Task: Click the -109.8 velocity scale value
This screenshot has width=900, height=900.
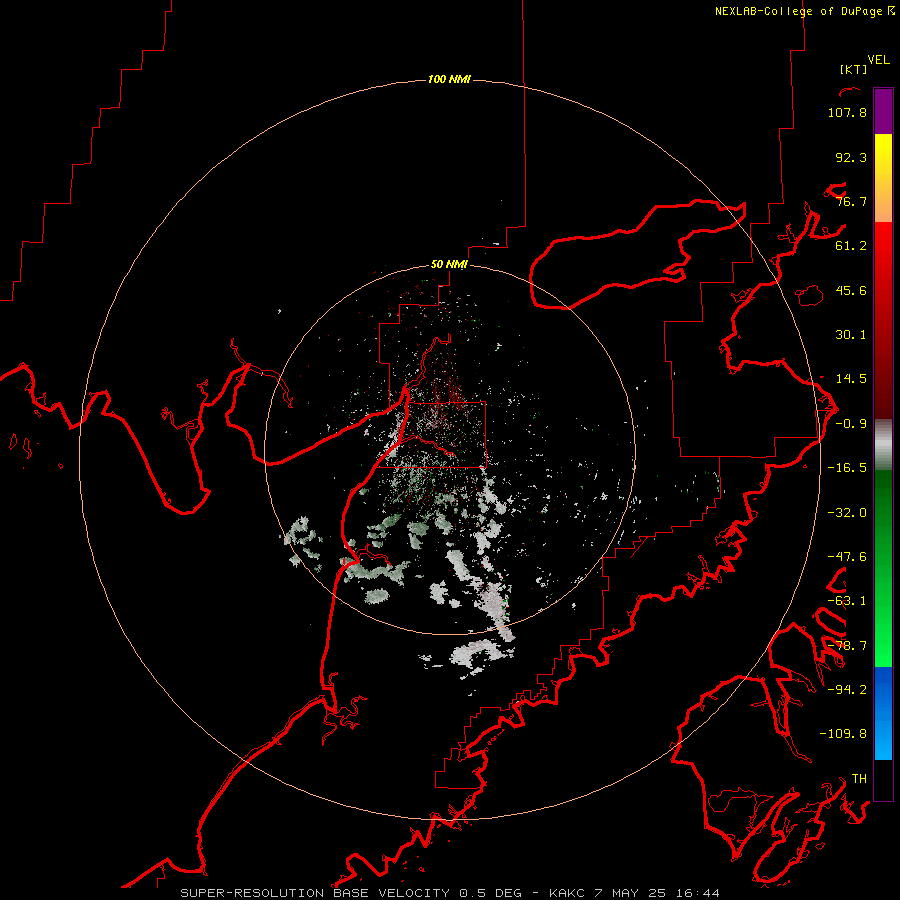Action: 843,734
